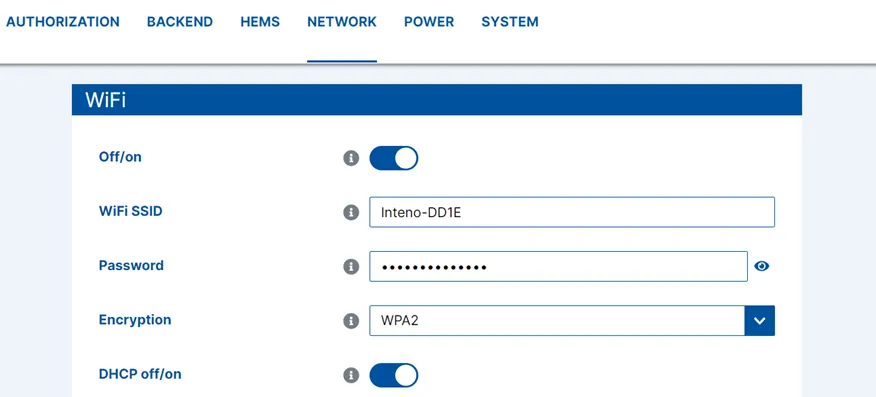
Task: Open the WPA2 encryption combo box
Action: coord(572,321)
